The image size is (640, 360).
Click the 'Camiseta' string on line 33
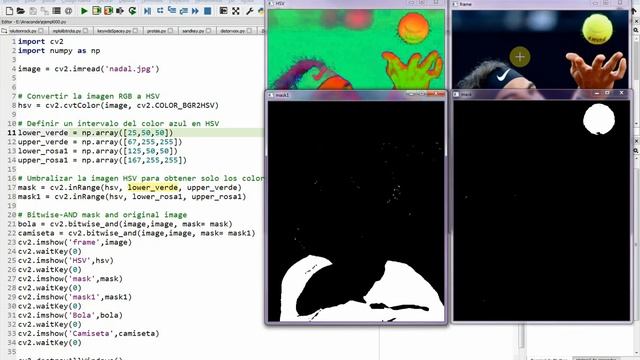tap(91, 333)
